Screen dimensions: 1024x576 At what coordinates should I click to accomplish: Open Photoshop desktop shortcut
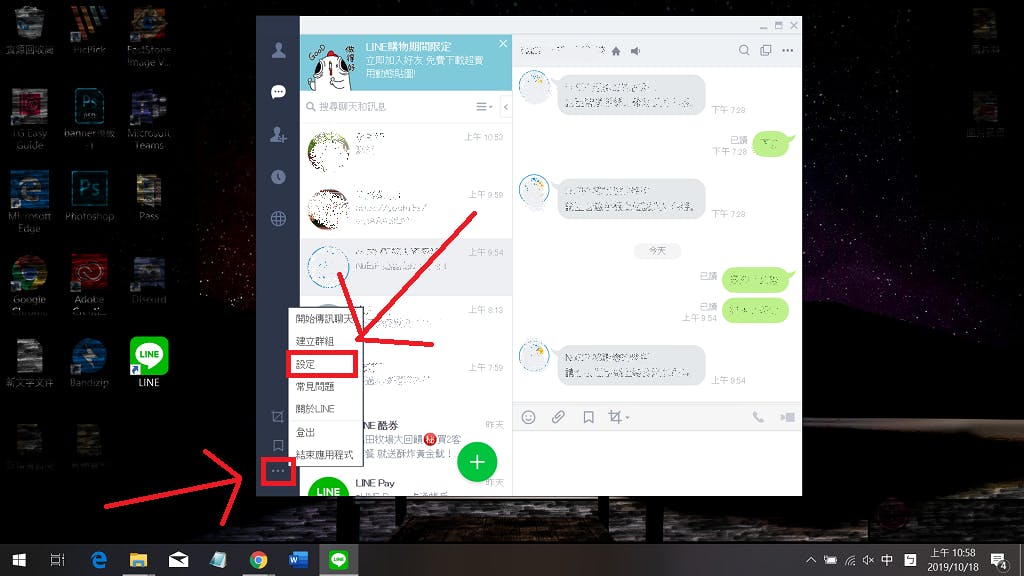pyautogui.click(x=89, y=196)
